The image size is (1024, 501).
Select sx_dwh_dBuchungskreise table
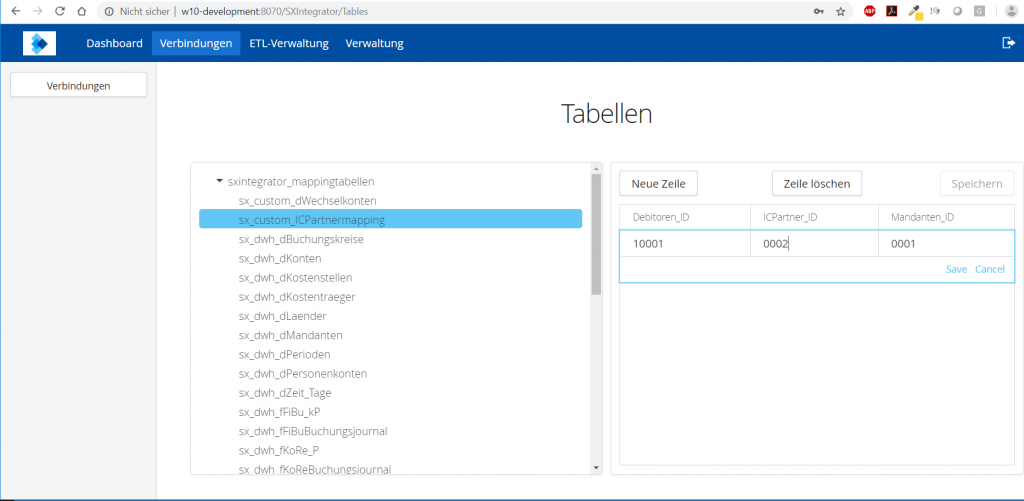[301, 239]
